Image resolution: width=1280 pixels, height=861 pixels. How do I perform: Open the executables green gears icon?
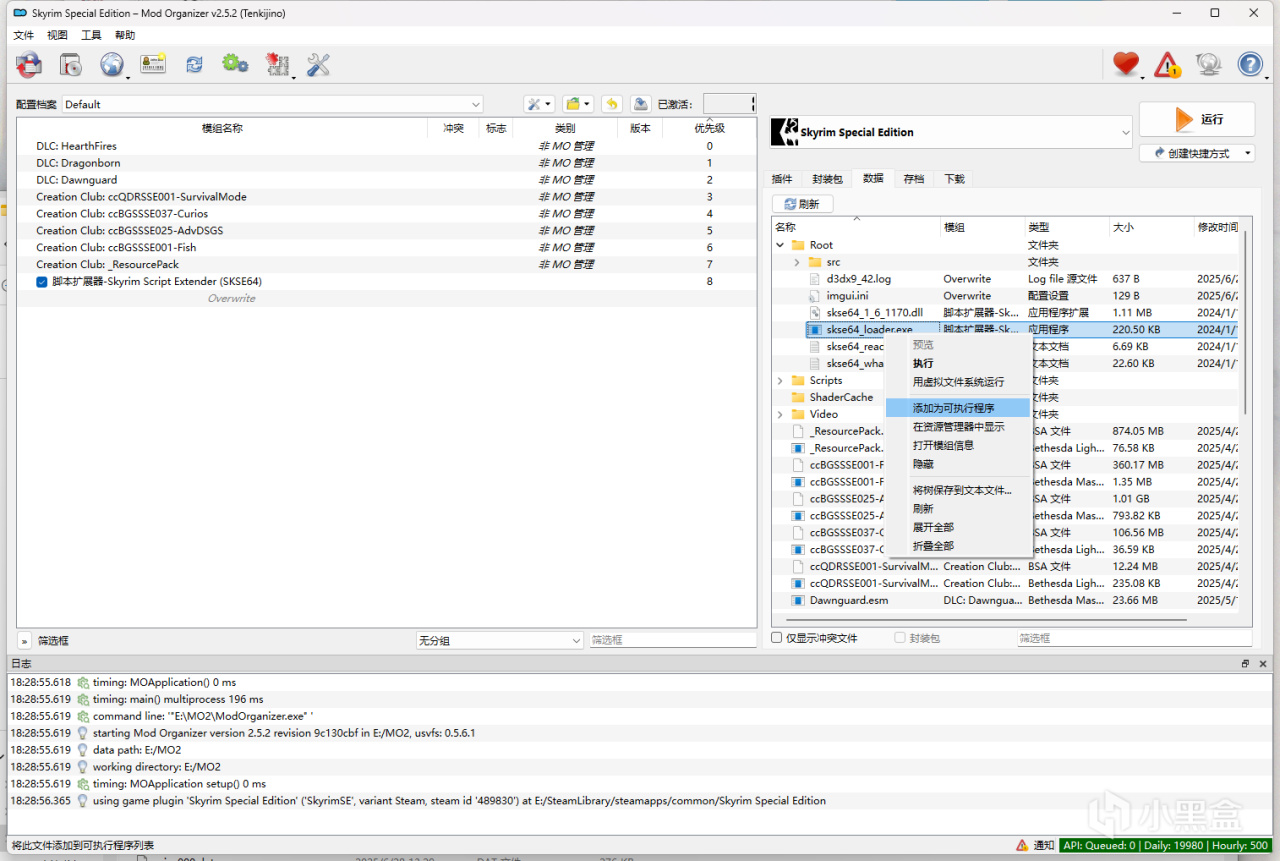[235, 65]
